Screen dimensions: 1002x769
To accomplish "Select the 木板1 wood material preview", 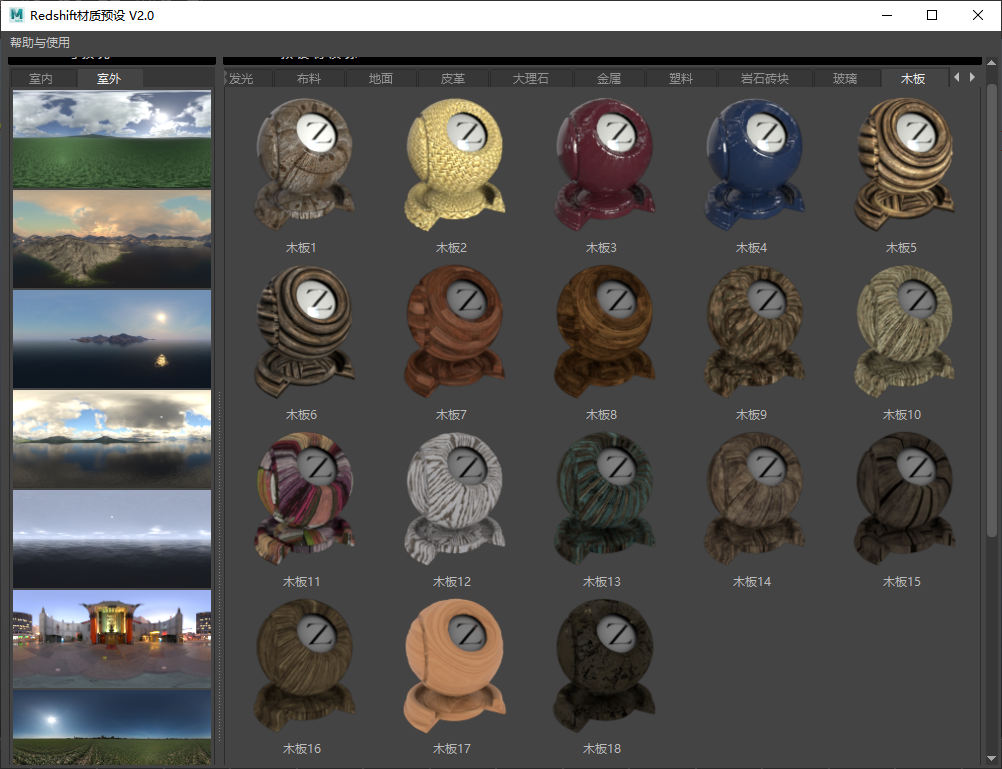I will tap(300, 164).
